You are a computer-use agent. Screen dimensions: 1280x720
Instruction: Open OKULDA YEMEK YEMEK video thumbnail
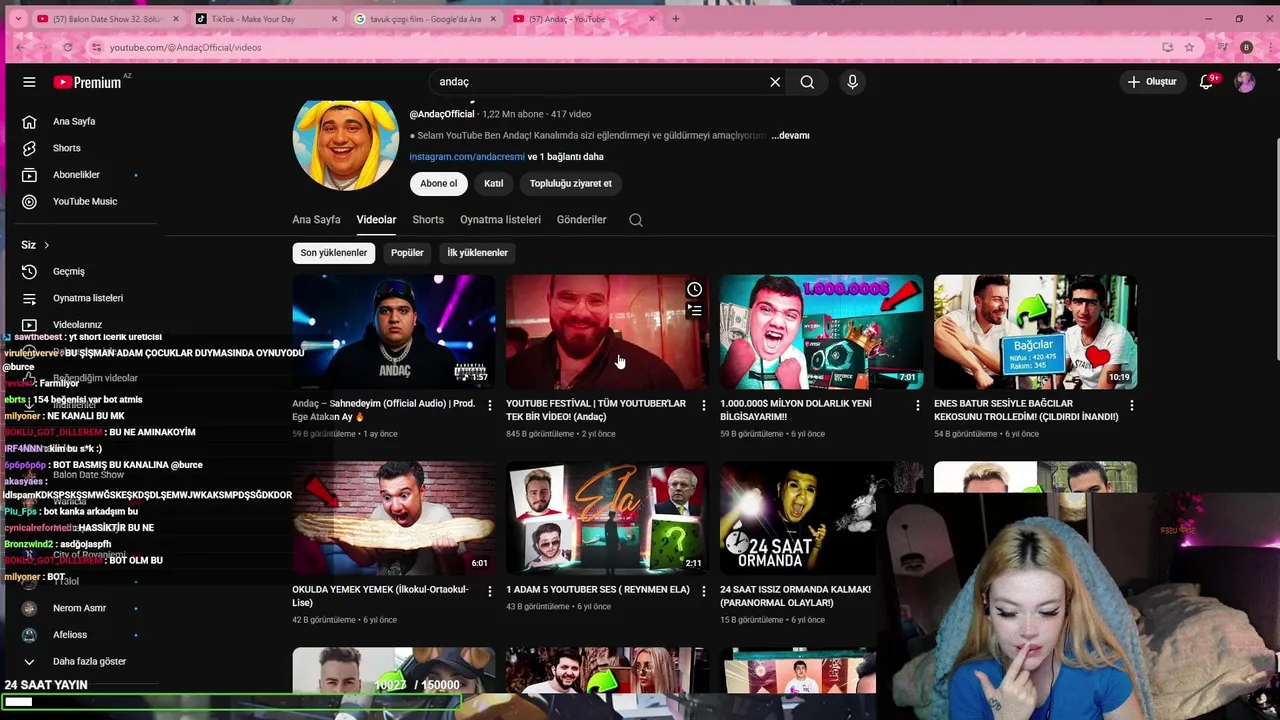click(394, 517)
